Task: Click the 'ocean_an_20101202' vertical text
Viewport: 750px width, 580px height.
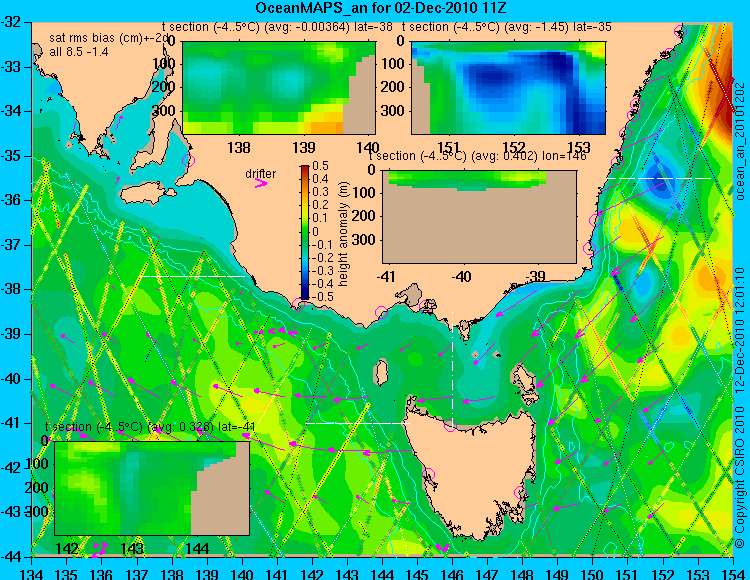Action: click(x=740, y=141)
